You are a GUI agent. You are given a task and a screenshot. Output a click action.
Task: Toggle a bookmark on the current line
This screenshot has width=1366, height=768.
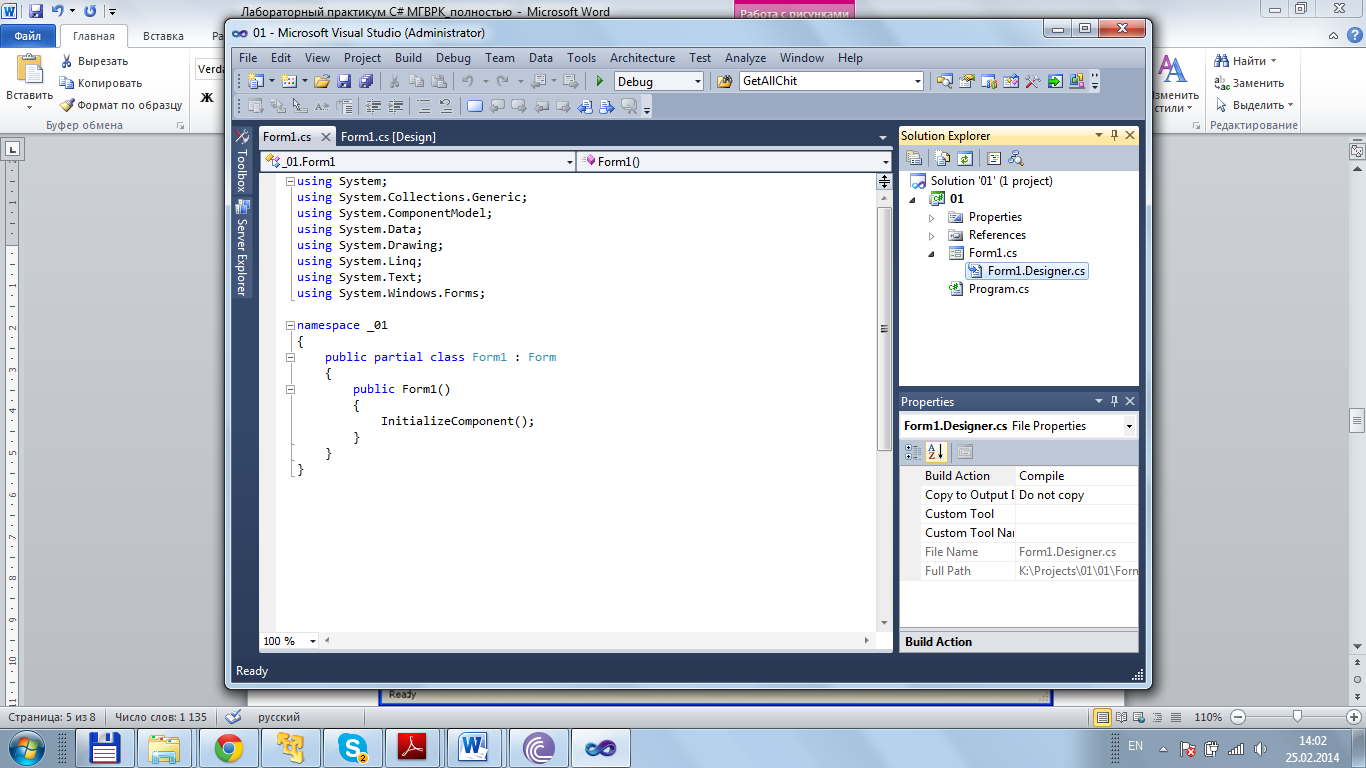point(474,105)
